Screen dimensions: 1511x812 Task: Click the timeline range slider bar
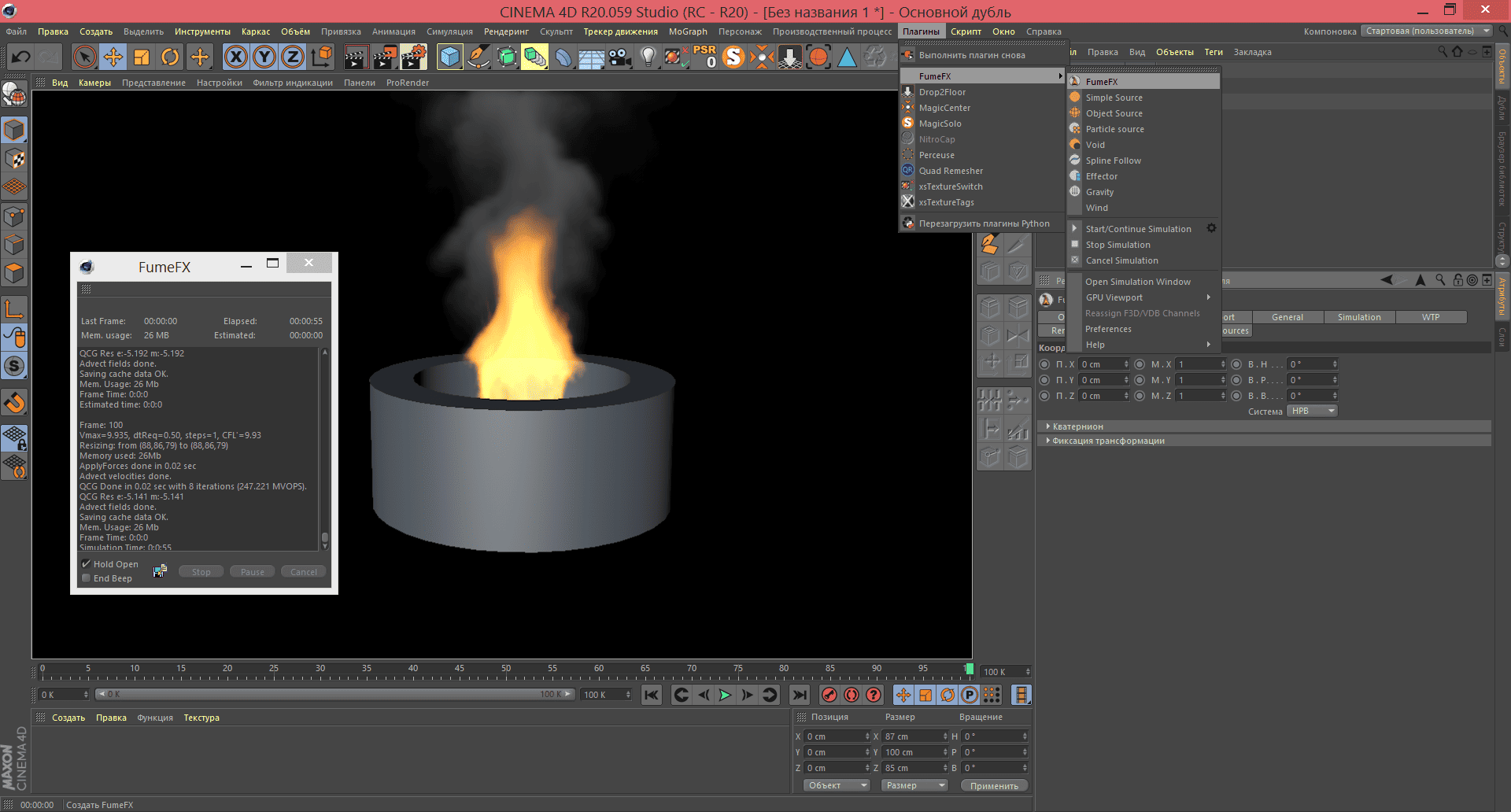[334, 694]
